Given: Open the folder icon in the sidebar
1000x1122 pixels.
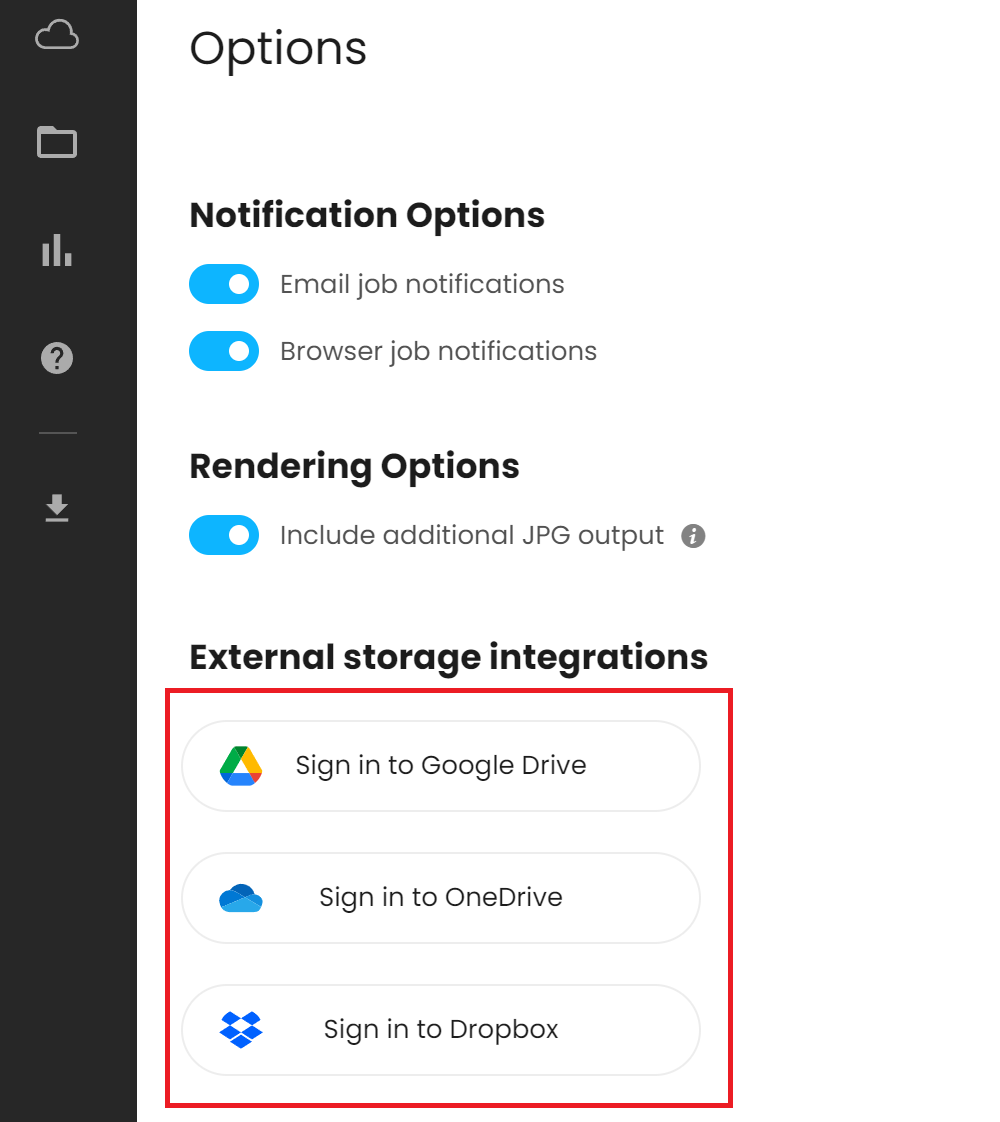Looking at the screenshot, I should click(57, 142).
